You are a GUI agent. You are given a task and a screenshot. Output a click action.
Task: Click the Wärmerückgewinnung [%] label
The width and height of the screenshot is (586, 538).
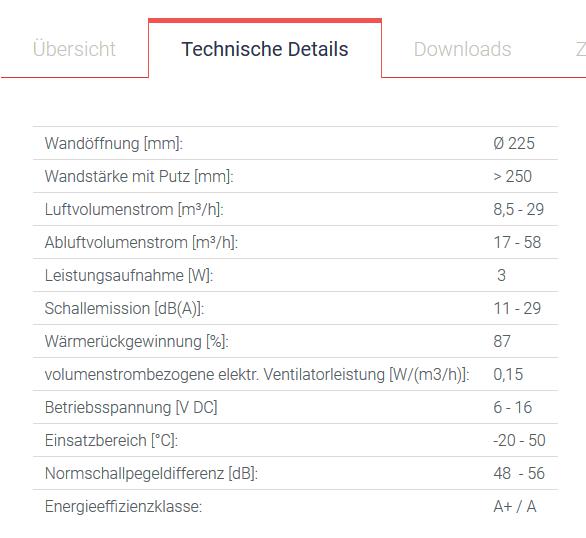pos(136,341)
